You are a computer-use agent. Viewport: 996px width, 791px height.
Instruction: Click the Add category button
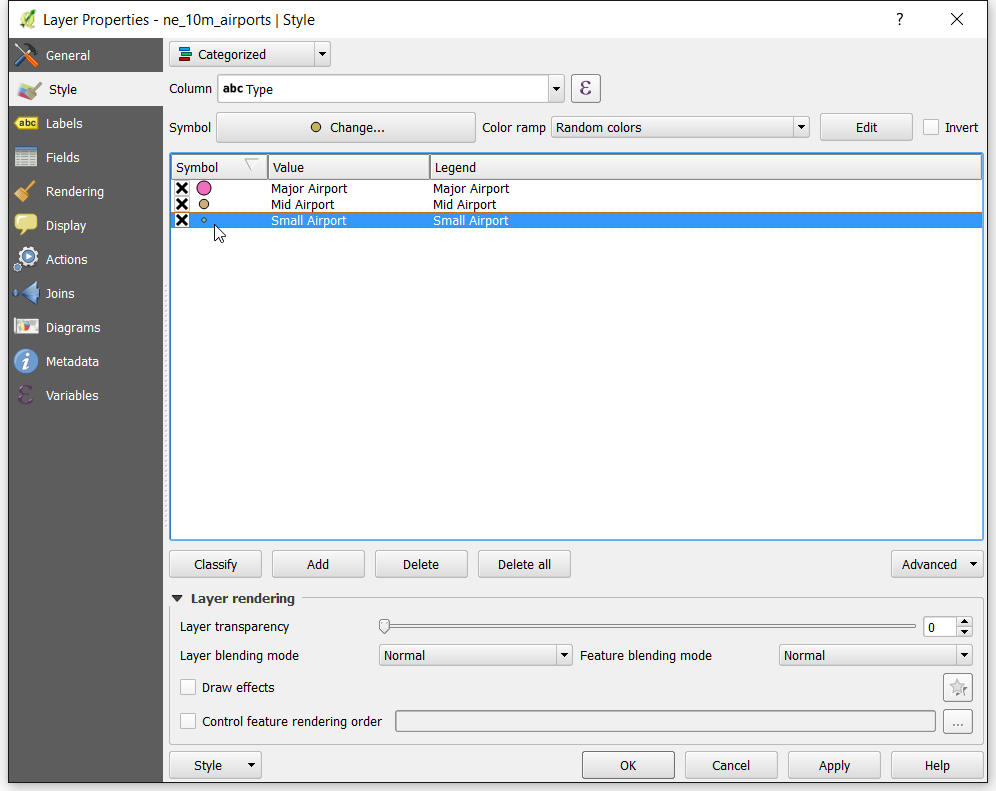coord(318,564)
